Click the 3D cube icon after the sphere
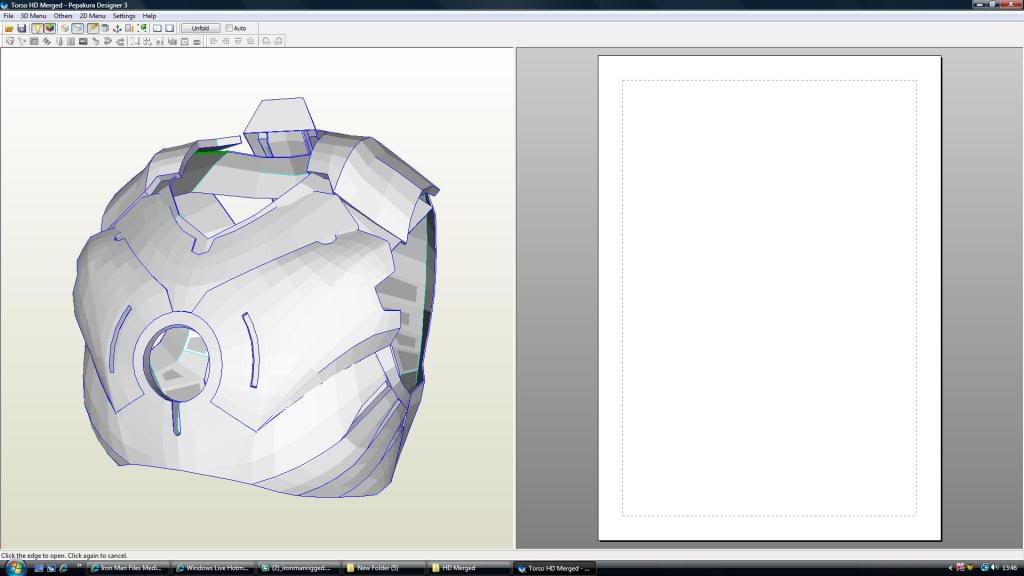Screen dimensions: 1024x576 65,28
